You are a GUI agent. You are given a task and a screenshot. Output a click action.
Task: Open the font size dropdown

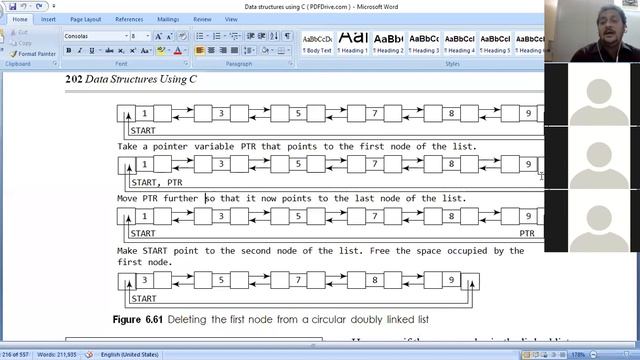coord(148,36)
